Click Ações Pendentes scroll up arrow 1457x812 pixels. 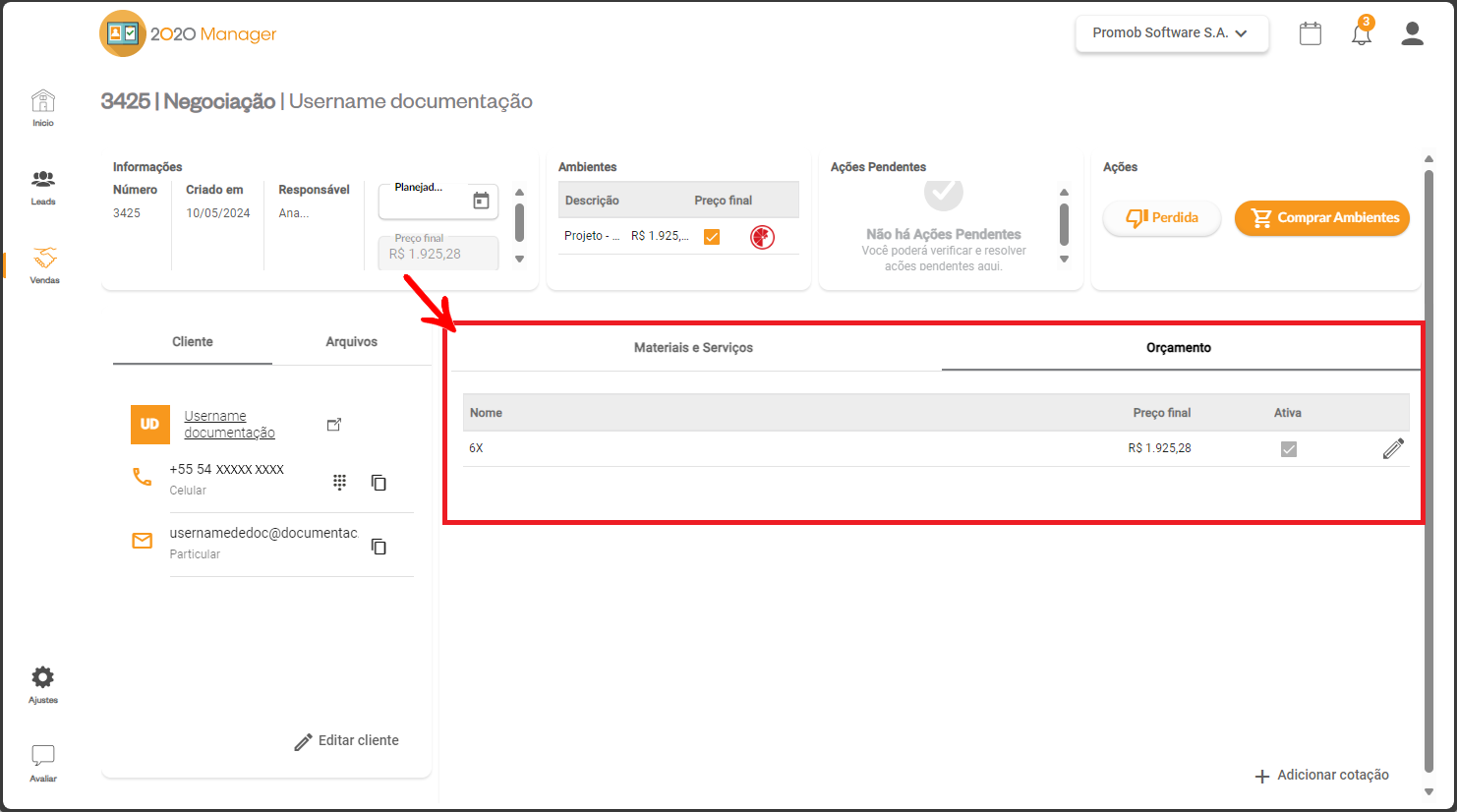click(x=1064, y=192)
